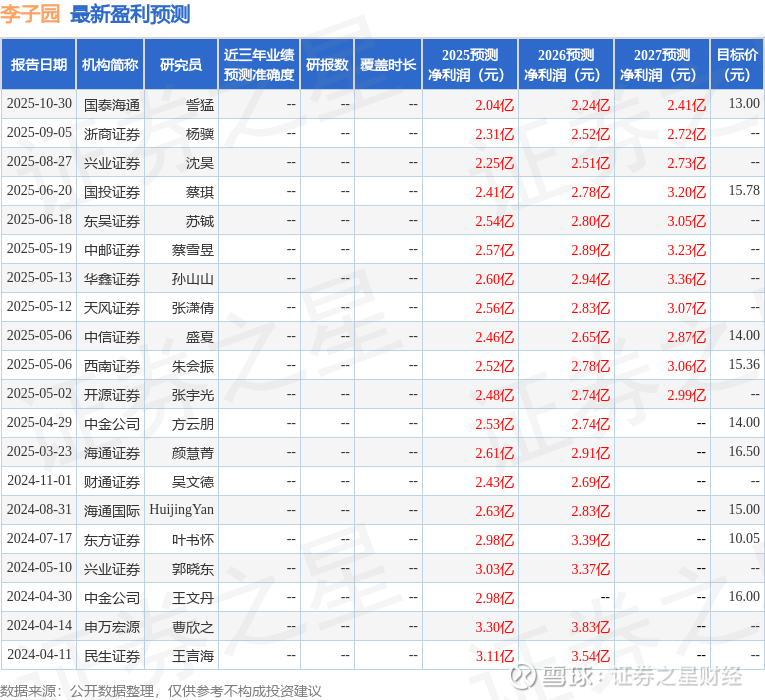
Task: Click the 海通证券 institution cell
Action: click(112, 453)
